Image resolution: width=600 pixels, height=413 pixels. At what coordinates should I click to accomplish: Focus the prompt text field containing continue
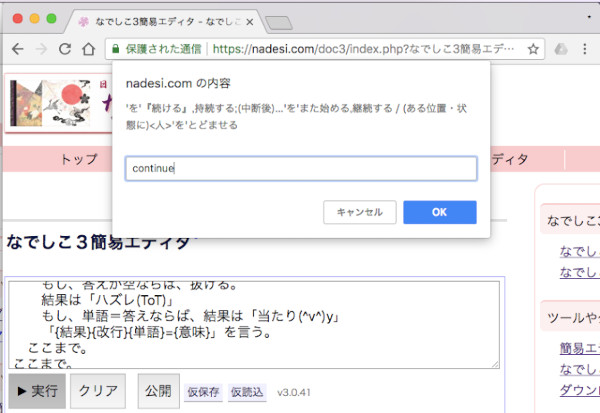301,168
